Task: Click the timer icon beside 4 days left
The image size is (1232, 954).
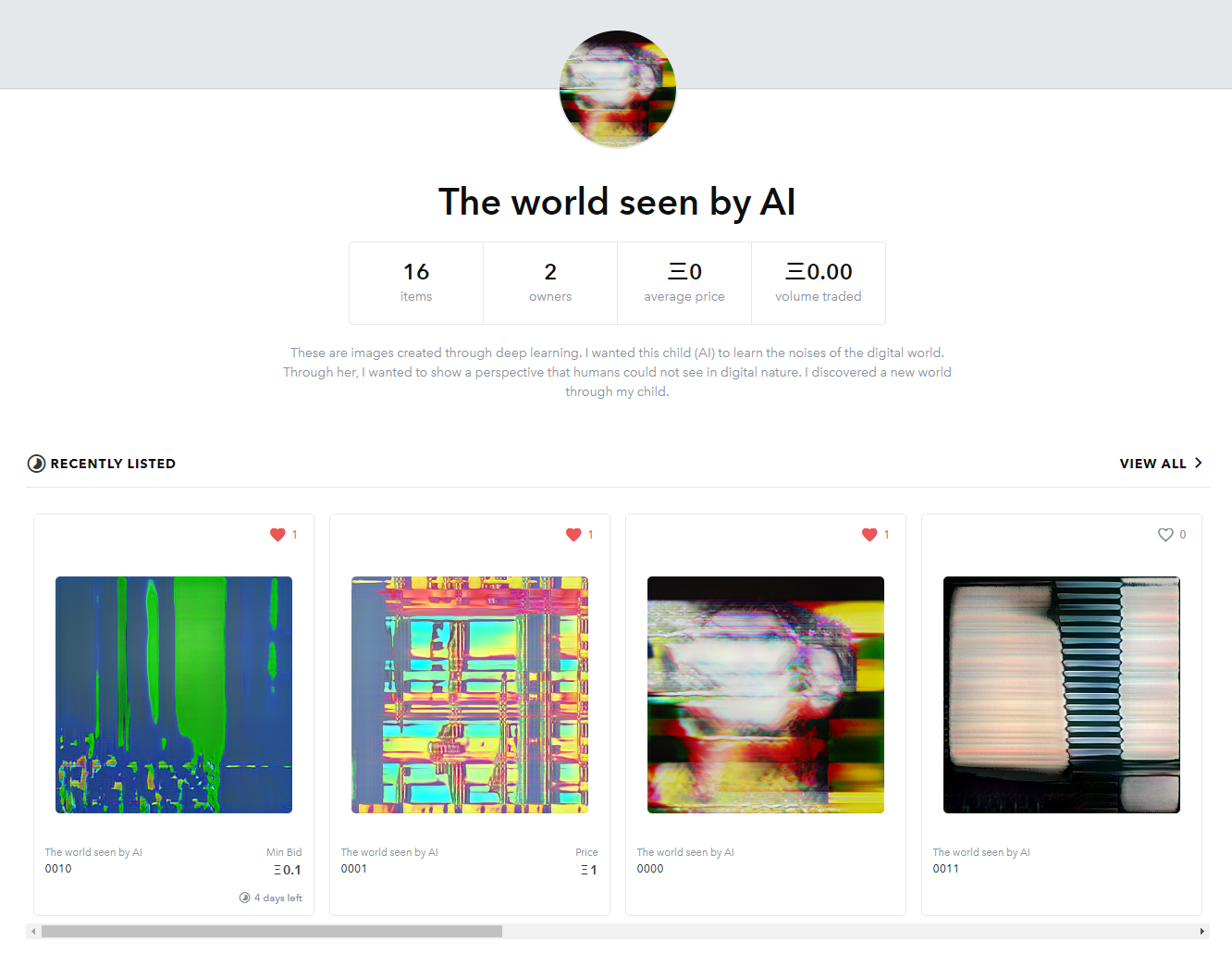Action: [x=244, y=898]
